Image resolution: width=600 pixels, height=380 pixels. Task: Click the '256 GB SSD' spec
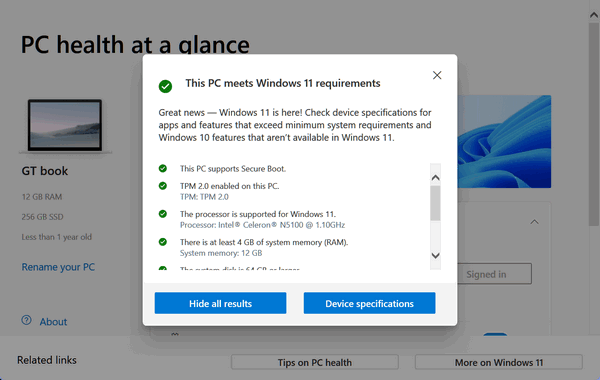pyautogui.click(x=42, y=217)
